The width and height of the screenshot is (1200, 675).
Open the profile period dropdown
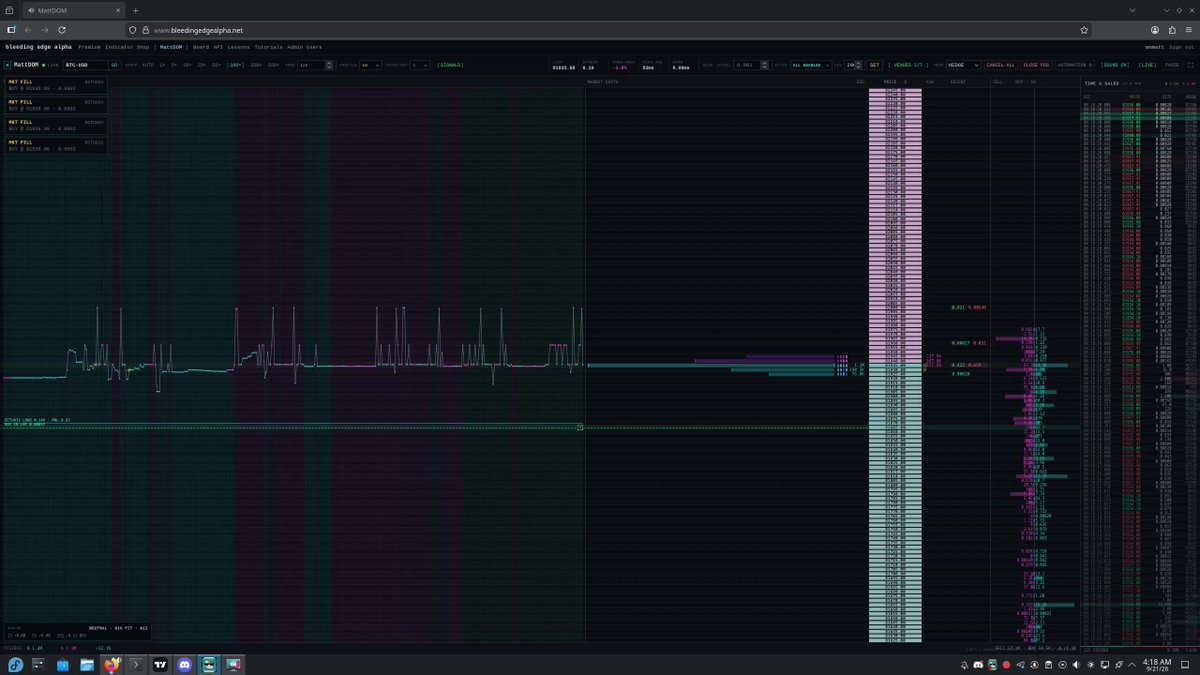coord(370,65)
